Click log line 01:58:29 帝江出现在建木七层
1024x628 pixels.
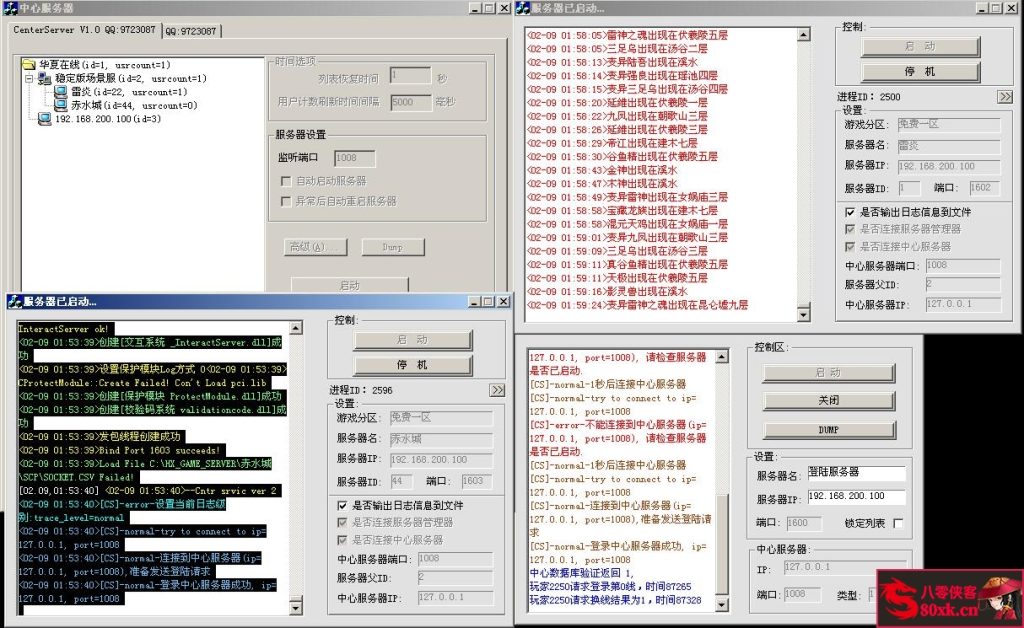coord(613,143)
